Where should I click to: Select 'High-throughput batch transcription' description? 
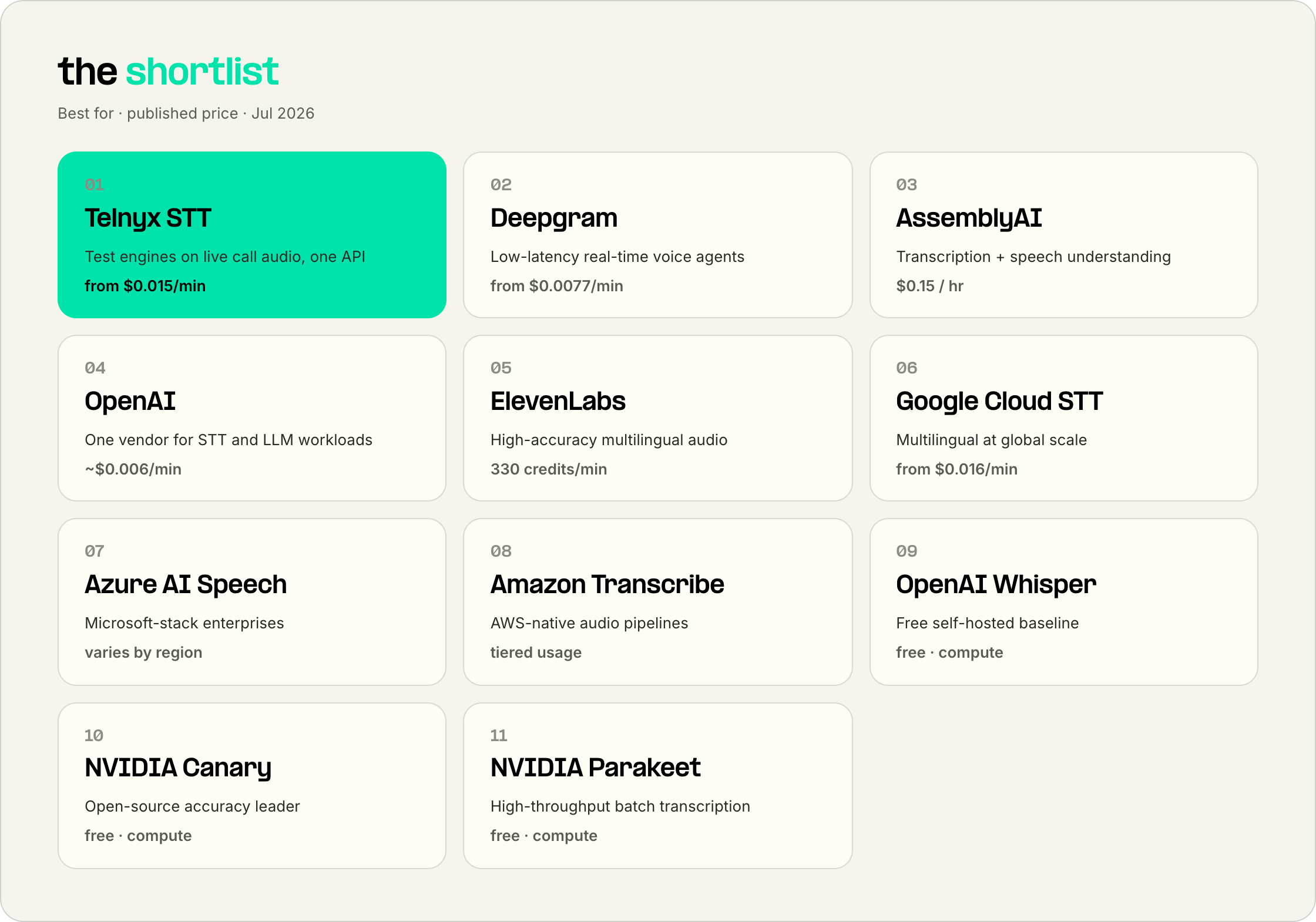(x=620, y=806)
